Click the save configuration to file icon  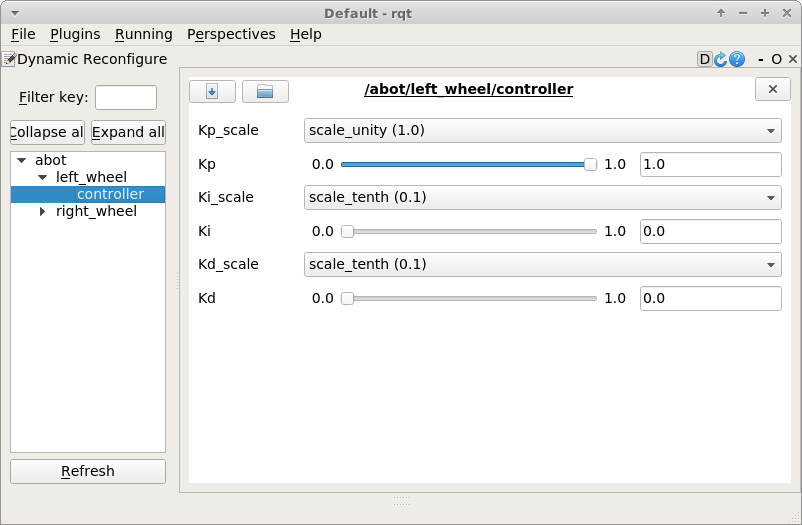click(x=212, y=91)
